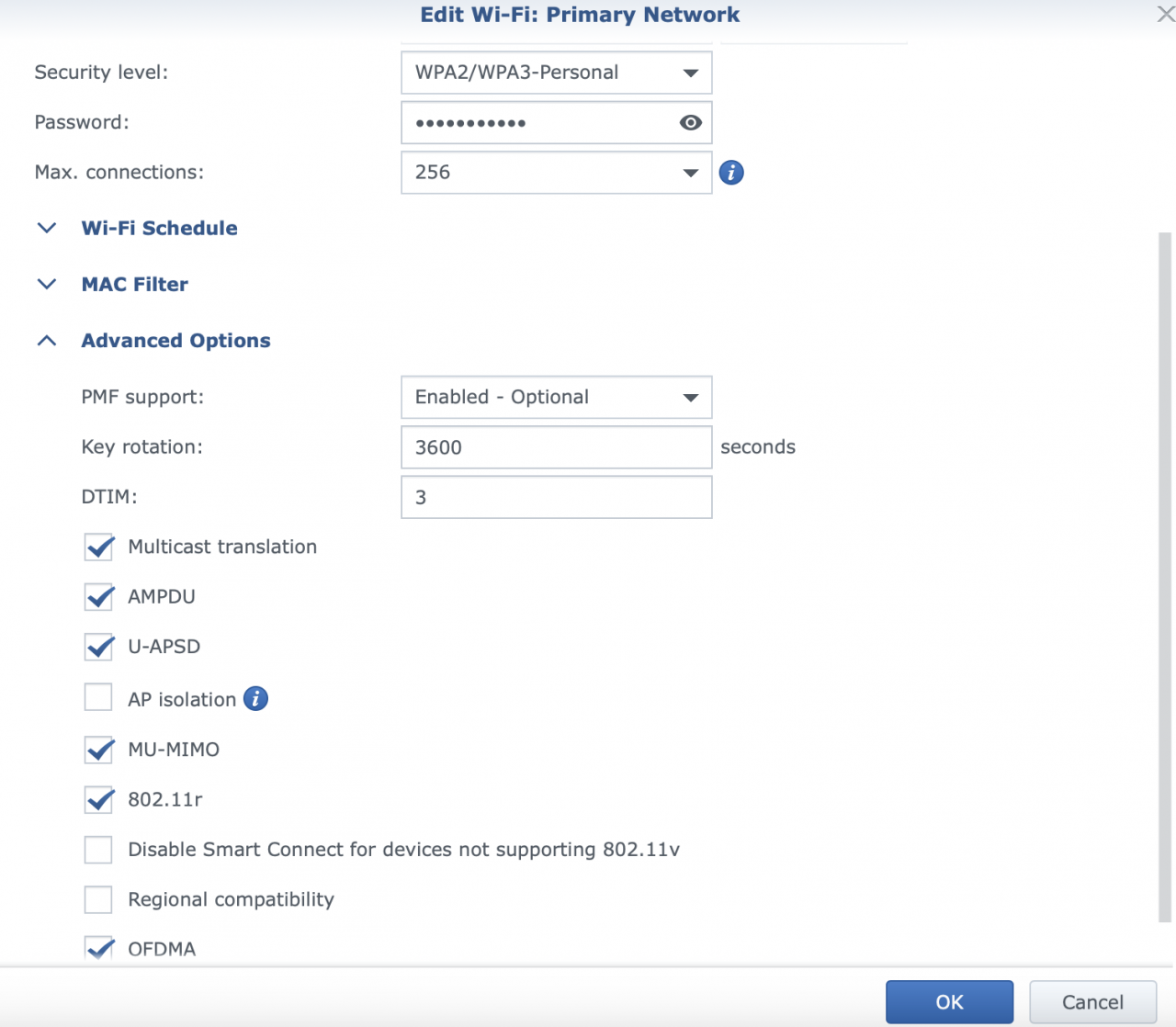
Task: Toggle the MU-MIMO checkbox
Action: coord(99,750)
